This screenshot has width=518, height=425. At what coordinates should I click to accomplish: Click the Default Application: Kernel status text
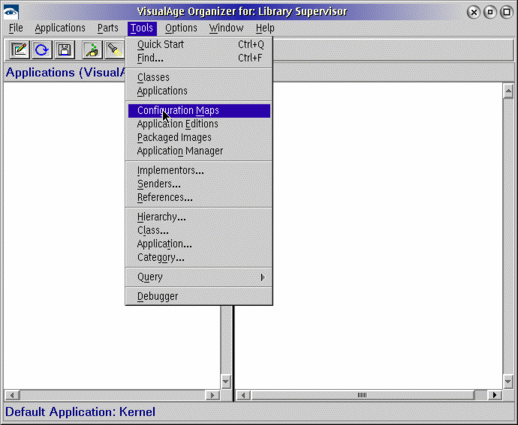point(80,412)
